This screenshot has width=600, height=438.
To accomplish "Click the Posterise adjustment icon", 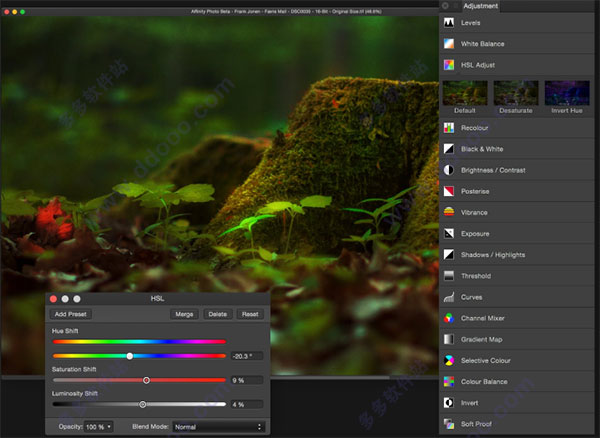I will click(x=449, y=191).
